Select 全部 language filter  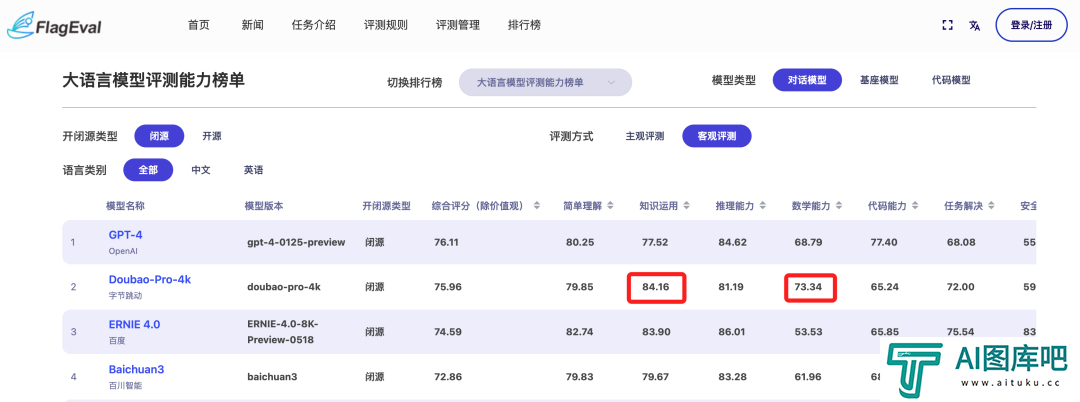148,170
